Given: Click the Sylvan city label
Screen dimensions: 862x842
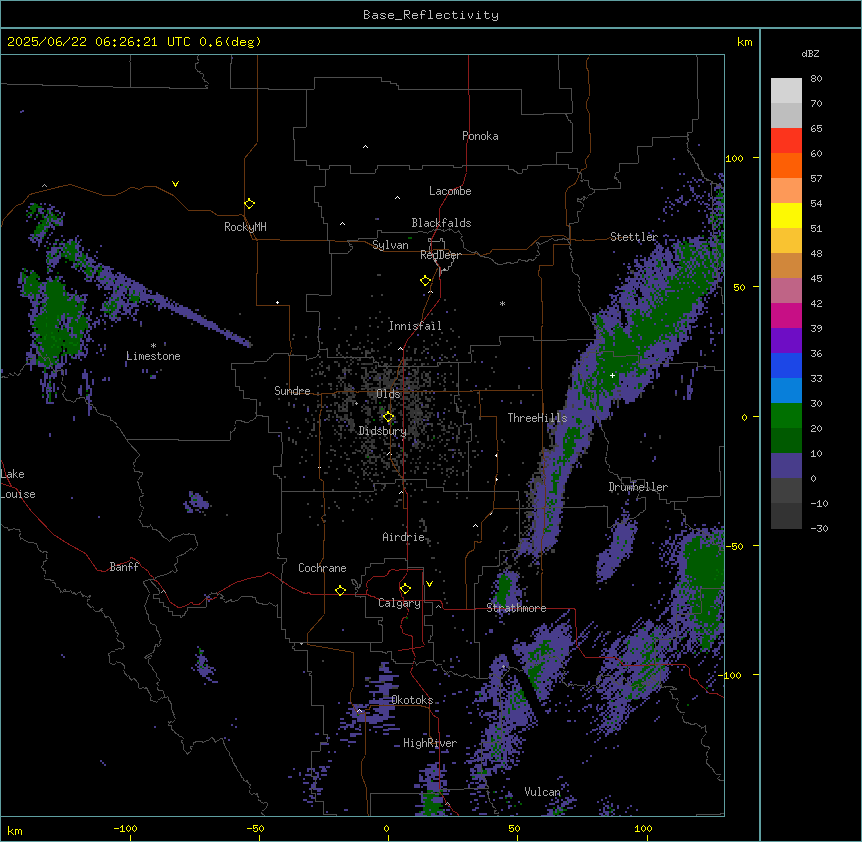Looking at the screenshot, I should 390,245.
